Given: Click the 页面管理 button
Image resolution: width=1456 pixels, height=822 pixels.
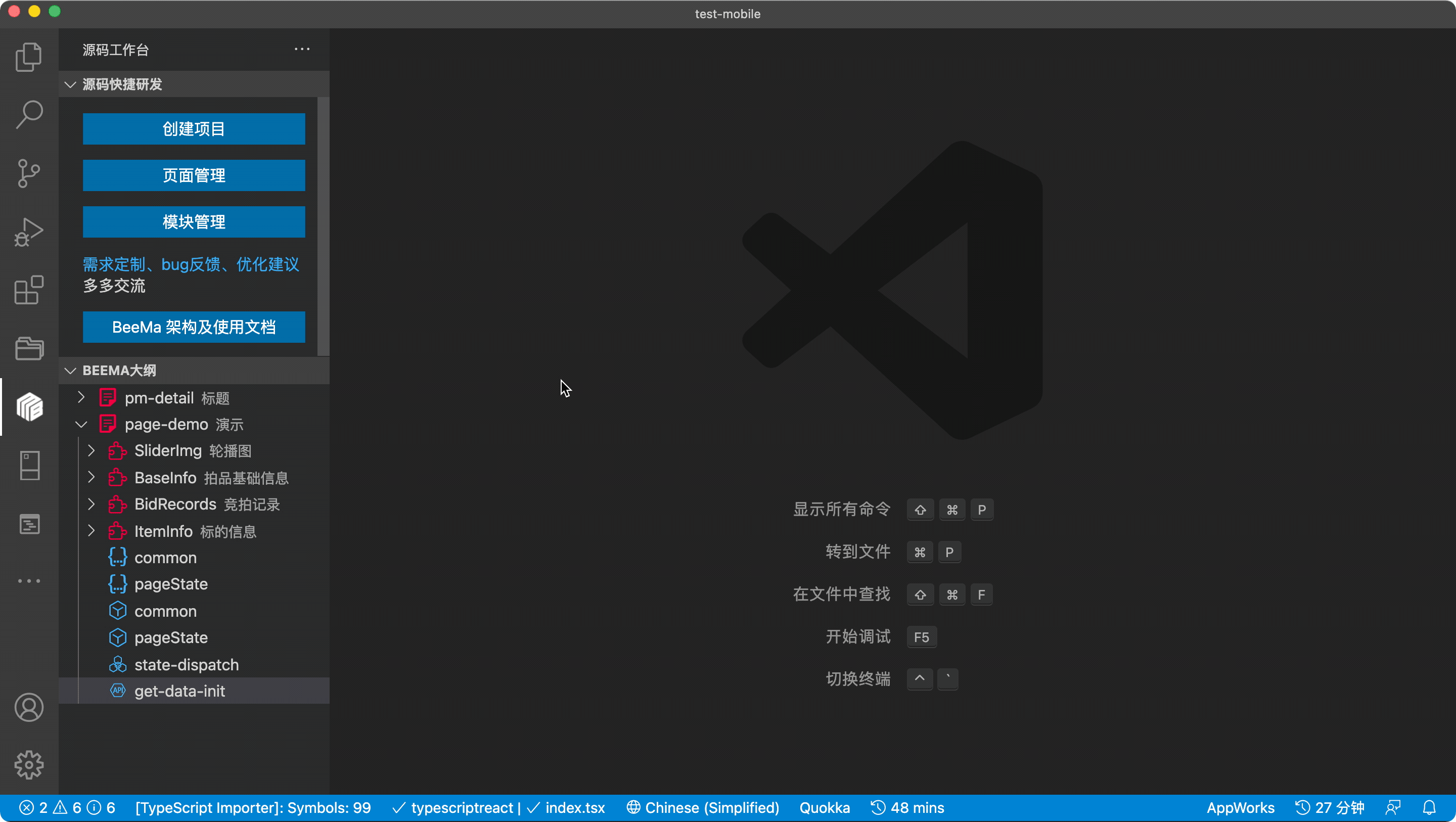Looking at the screenshot, I should 194,175.
